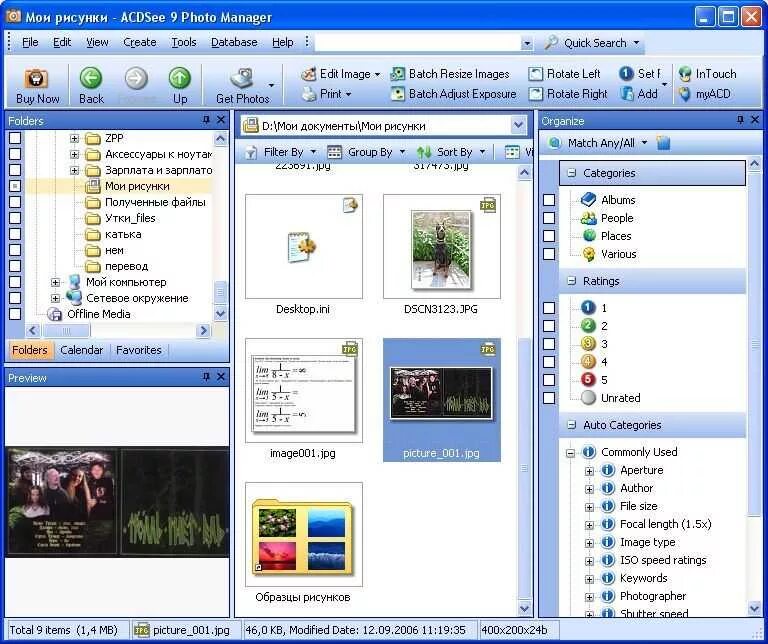Toggle checkbox for Мои рисунки folder
768x644 pixels.
point(15,186)
